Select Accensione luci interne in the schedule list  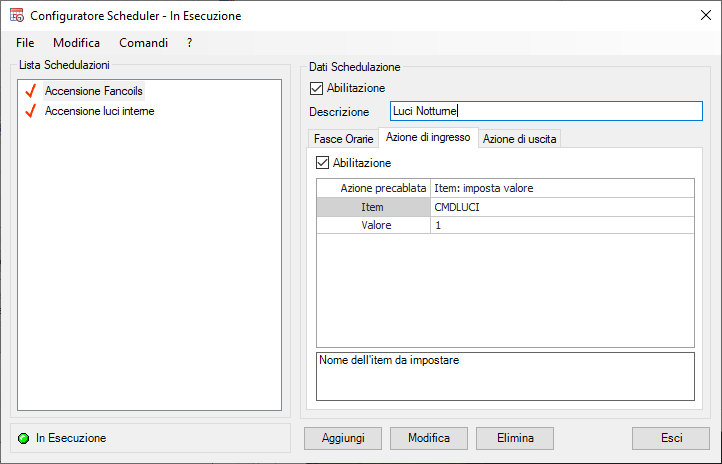pos(99,111)
